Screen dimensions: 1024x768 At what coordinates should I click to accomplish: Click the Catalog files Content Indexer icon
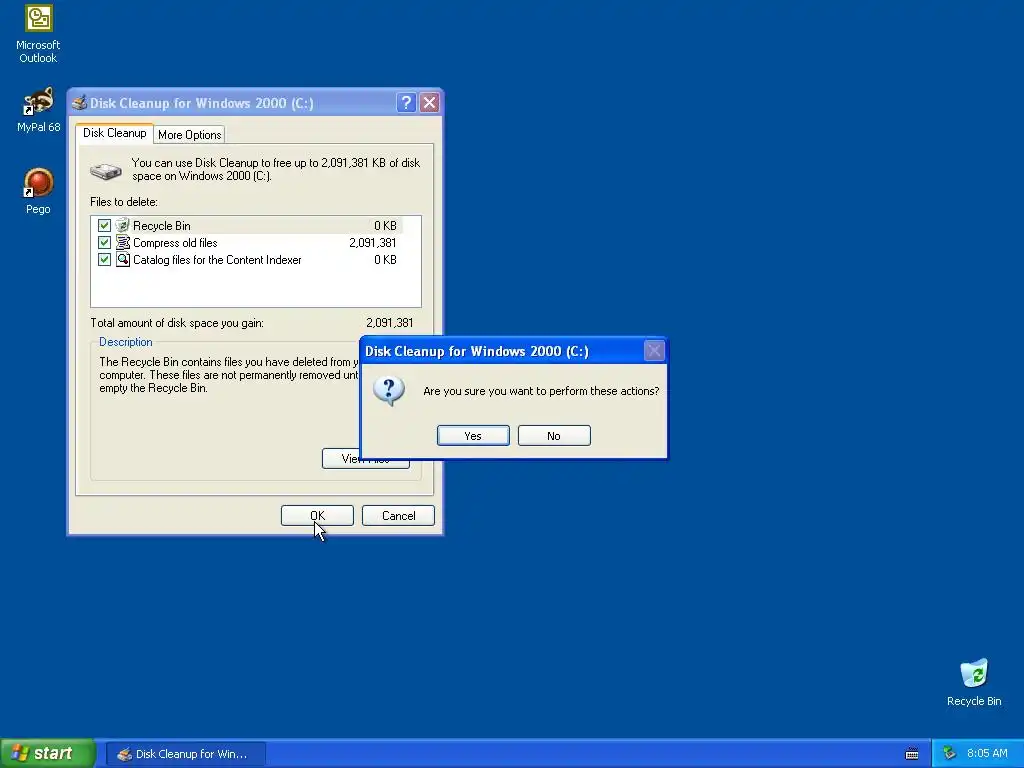[123, 259]
